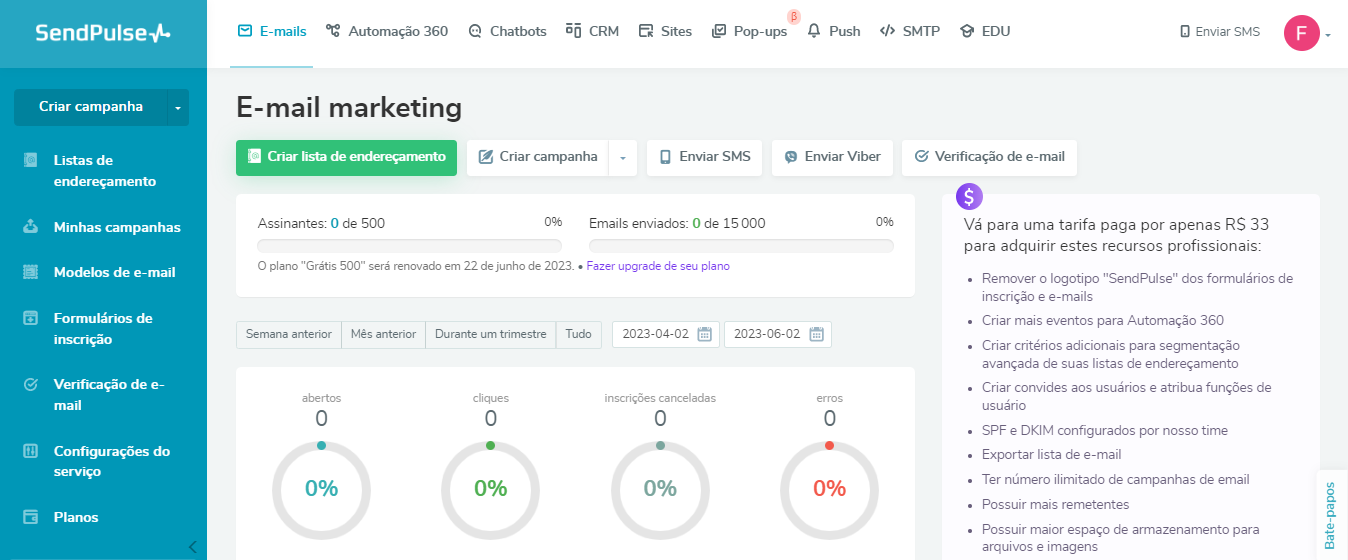
Task: Click the SendPulse logo
Action: click(x=103, y=33)
